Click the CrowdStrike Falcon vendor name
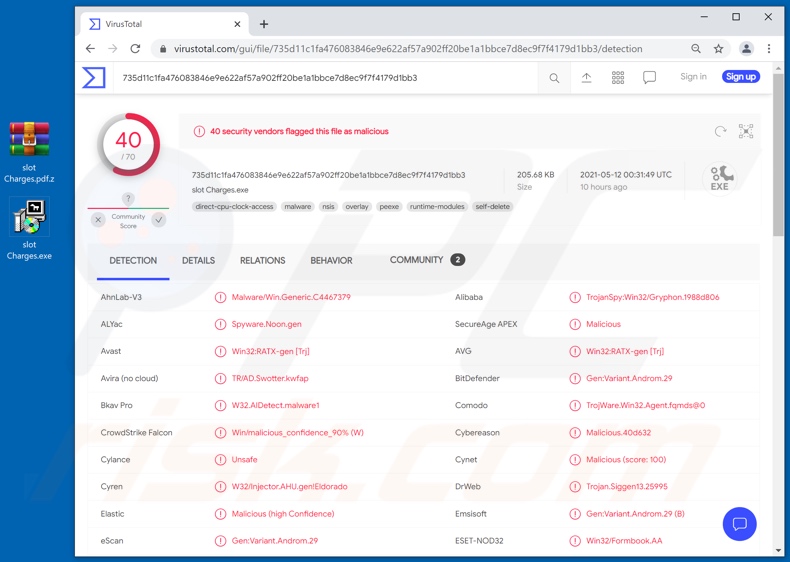The width and height of the screenshot is (790, 562). (x=136, y=432)
